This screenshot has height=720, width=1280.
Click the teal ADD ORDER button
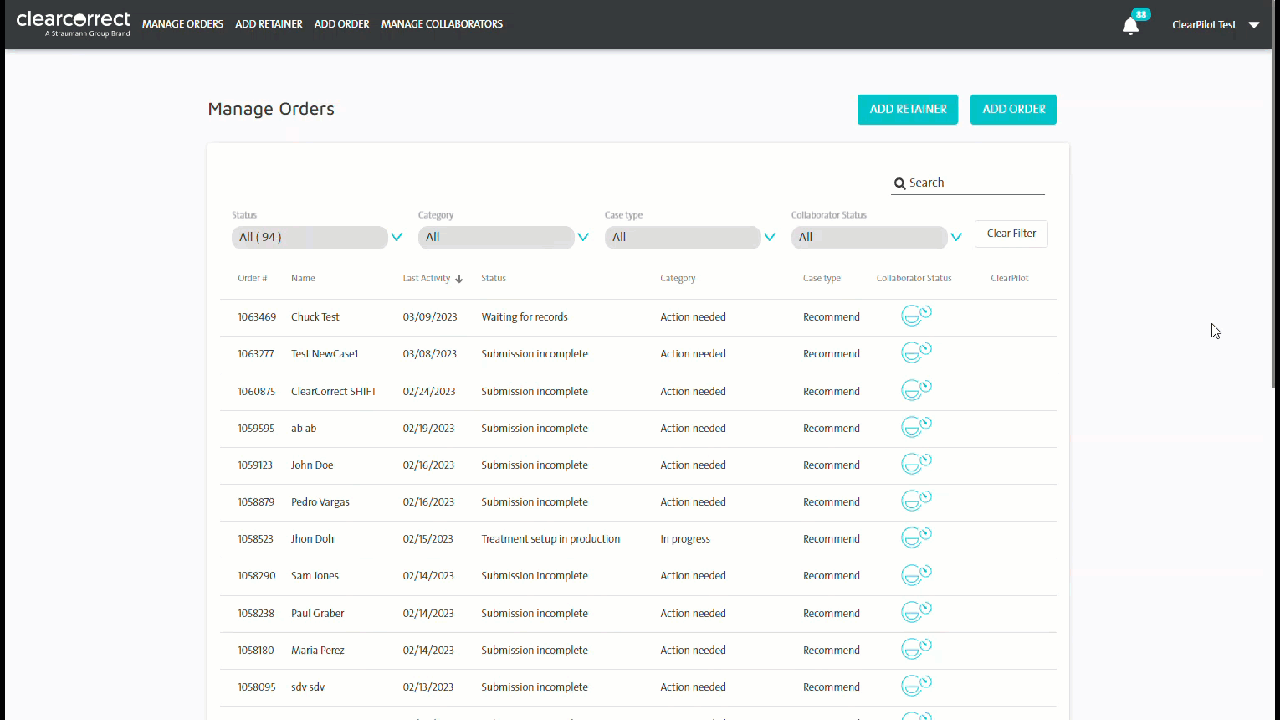point(1013,110)
